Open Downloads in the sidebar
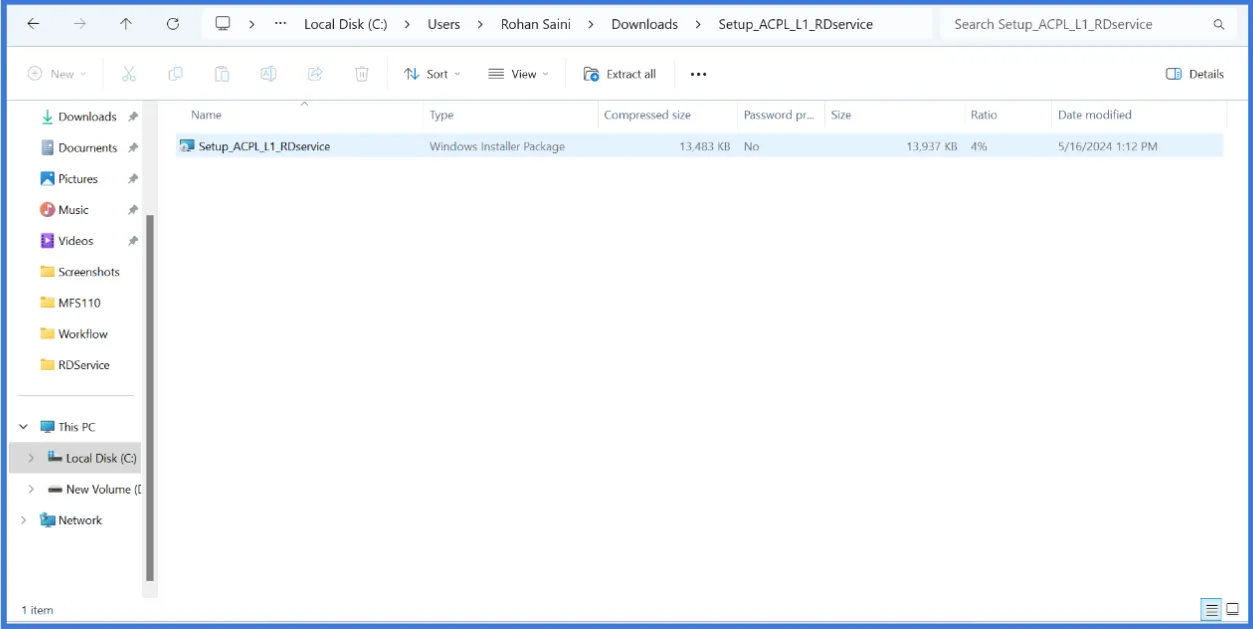The image size is (1253, 629). pos(88,117)
